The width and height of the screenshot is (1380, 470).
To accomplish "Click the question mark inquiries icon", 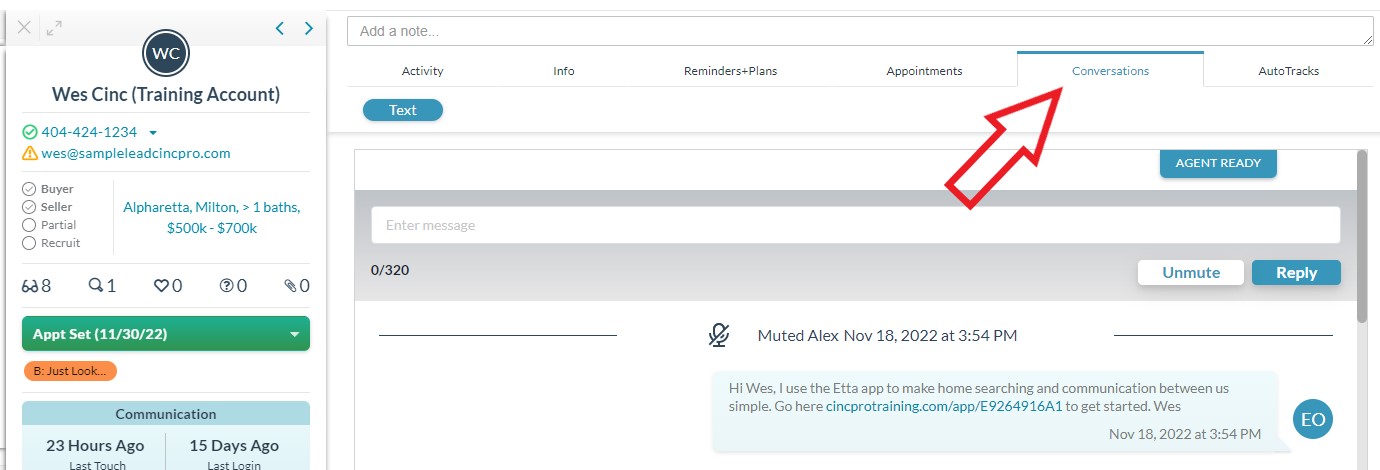I will (227, 286).
